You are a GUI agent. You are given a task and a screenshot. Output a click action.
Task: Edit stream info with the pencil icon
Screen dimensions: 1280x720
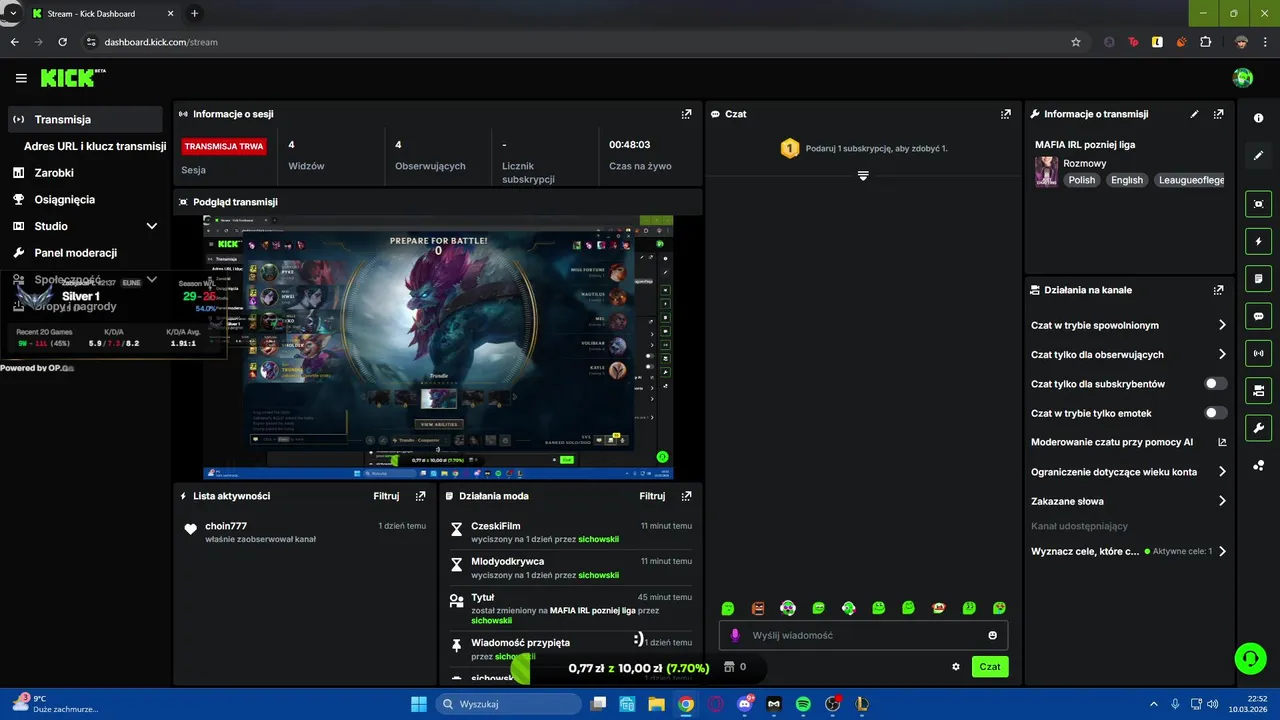pos(1194,114)
